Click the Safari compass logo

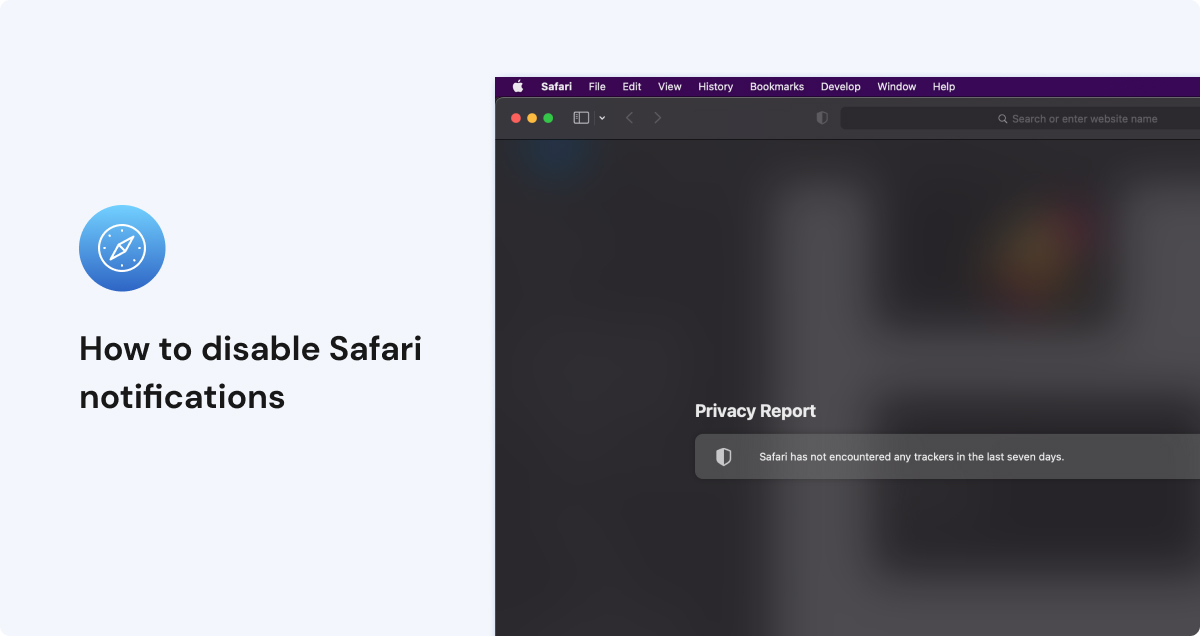tap(122, 248)
